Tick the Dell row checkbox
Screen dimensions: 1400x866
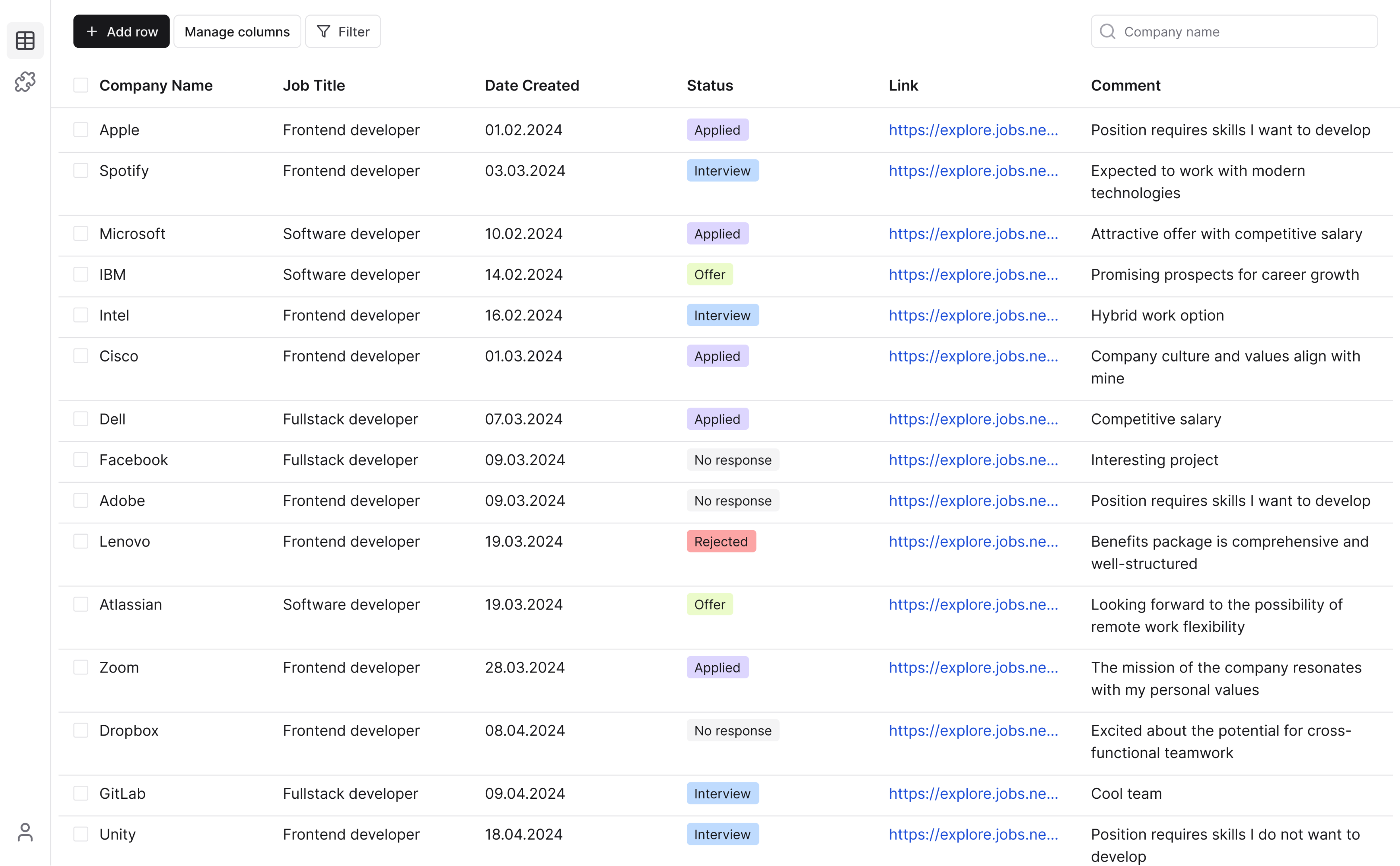(81, 419)
